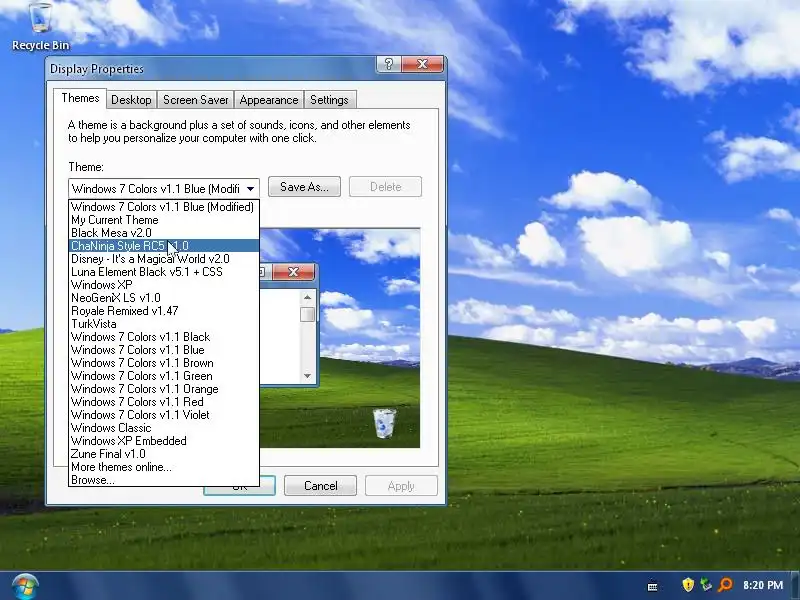Select Royale Remixed v1.47 theme

(164, 311)
